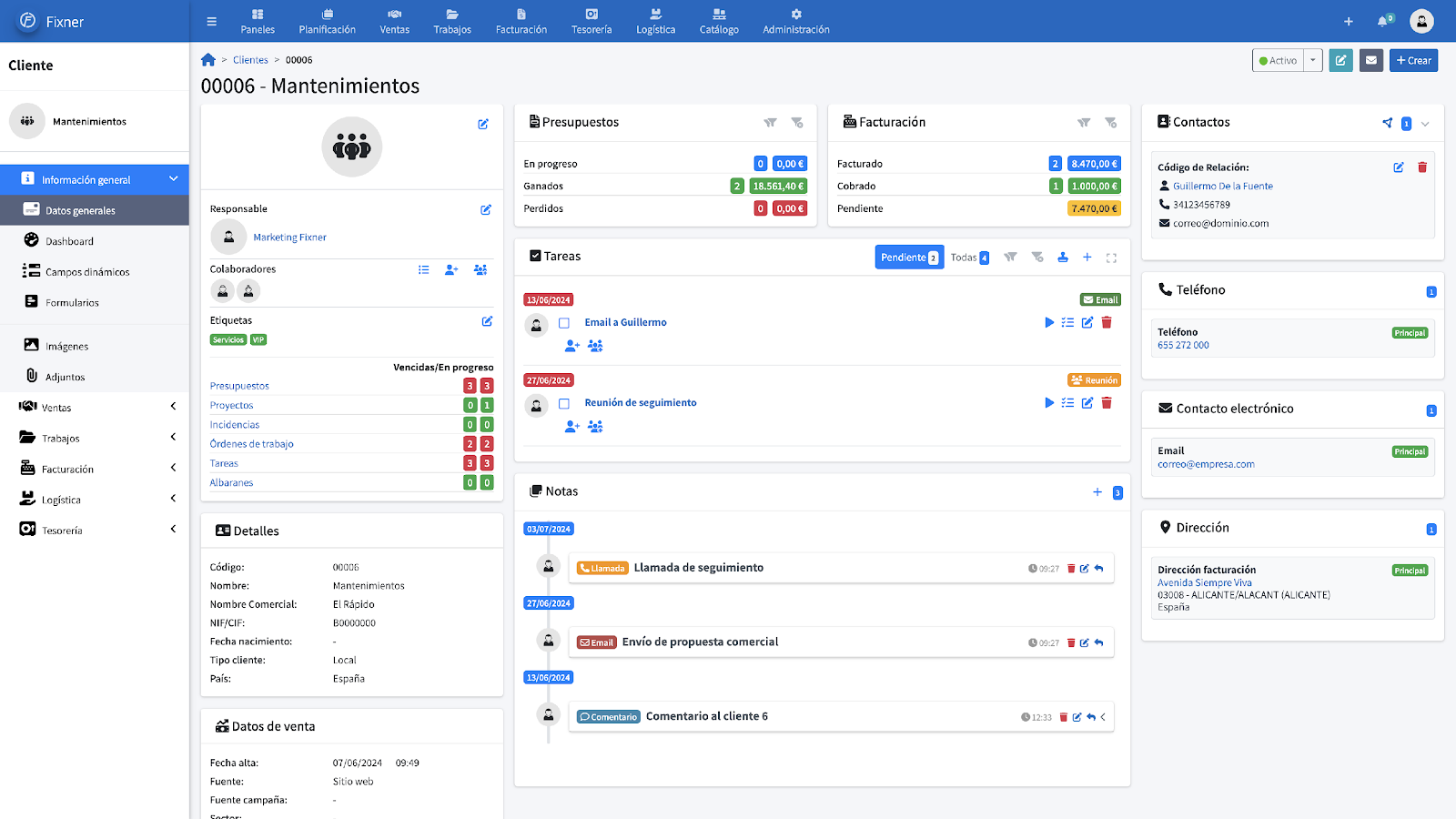The image size is (1456, 819).
Task: Open the user profile avatar
Action: coord(1421,21)
